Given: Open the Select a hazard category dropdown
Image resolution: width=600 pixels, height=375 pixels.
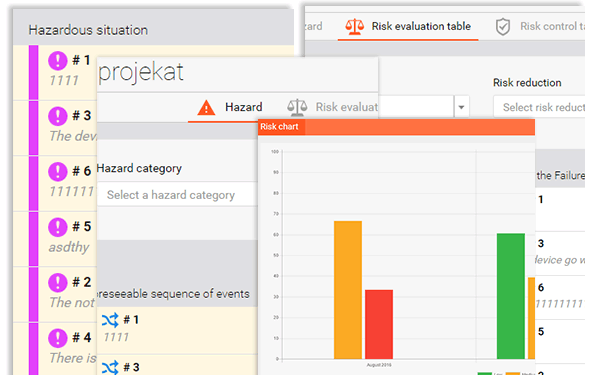Looking at the screenshot, I should (177, 195).
